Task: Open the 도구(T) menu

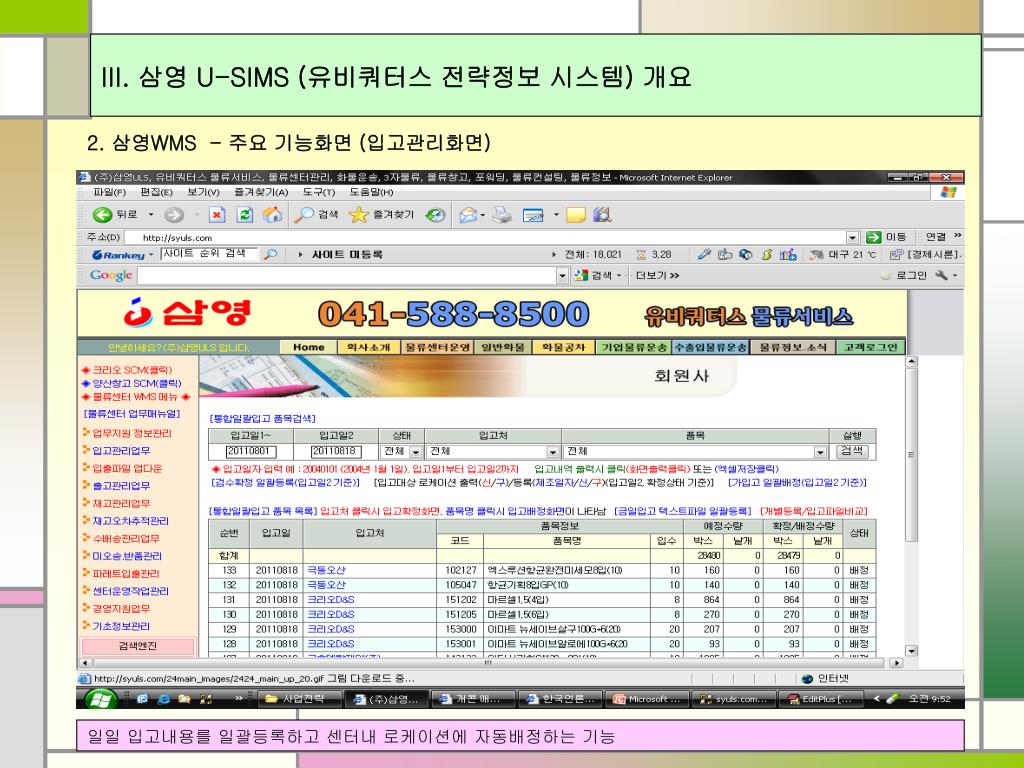Action: [x=318, y=192]
